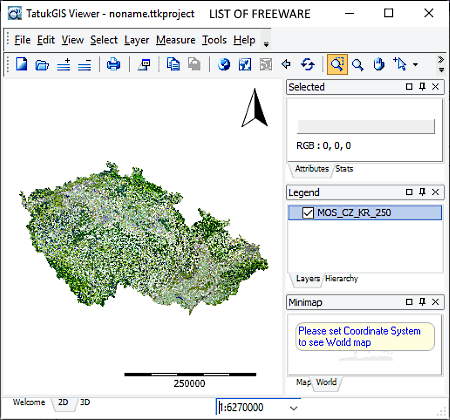This screenshot has height=420, width=450.
Task: Click the Refresh map icon
Action: click(x=307, y=64)
